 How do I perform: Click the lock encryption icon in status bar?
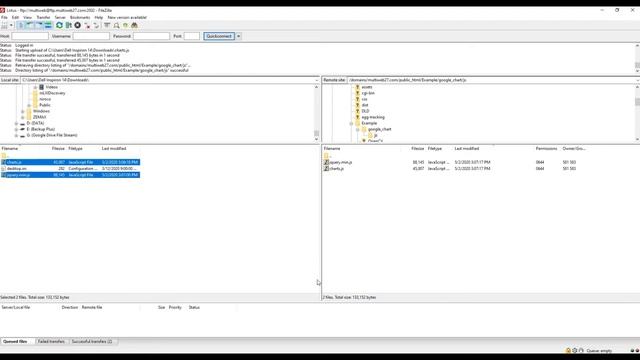568,351
